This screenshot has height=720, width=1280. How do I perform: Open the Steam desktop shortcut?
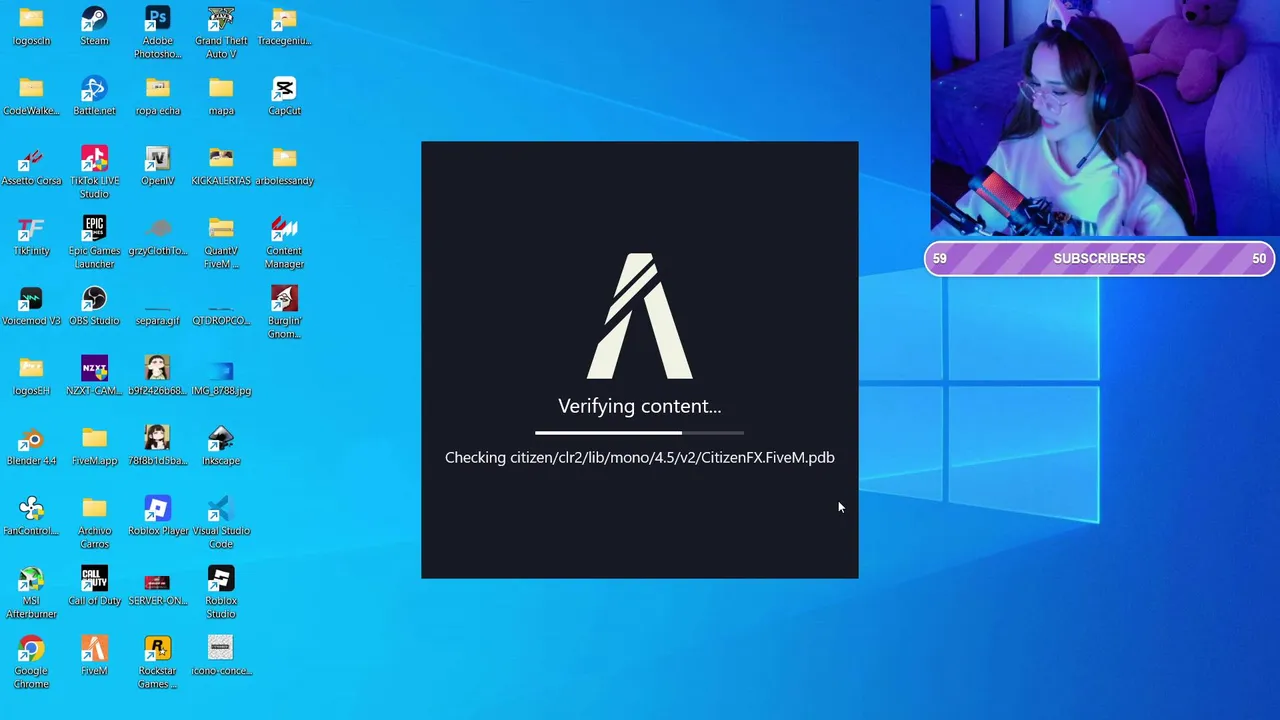tap(94, 27)
